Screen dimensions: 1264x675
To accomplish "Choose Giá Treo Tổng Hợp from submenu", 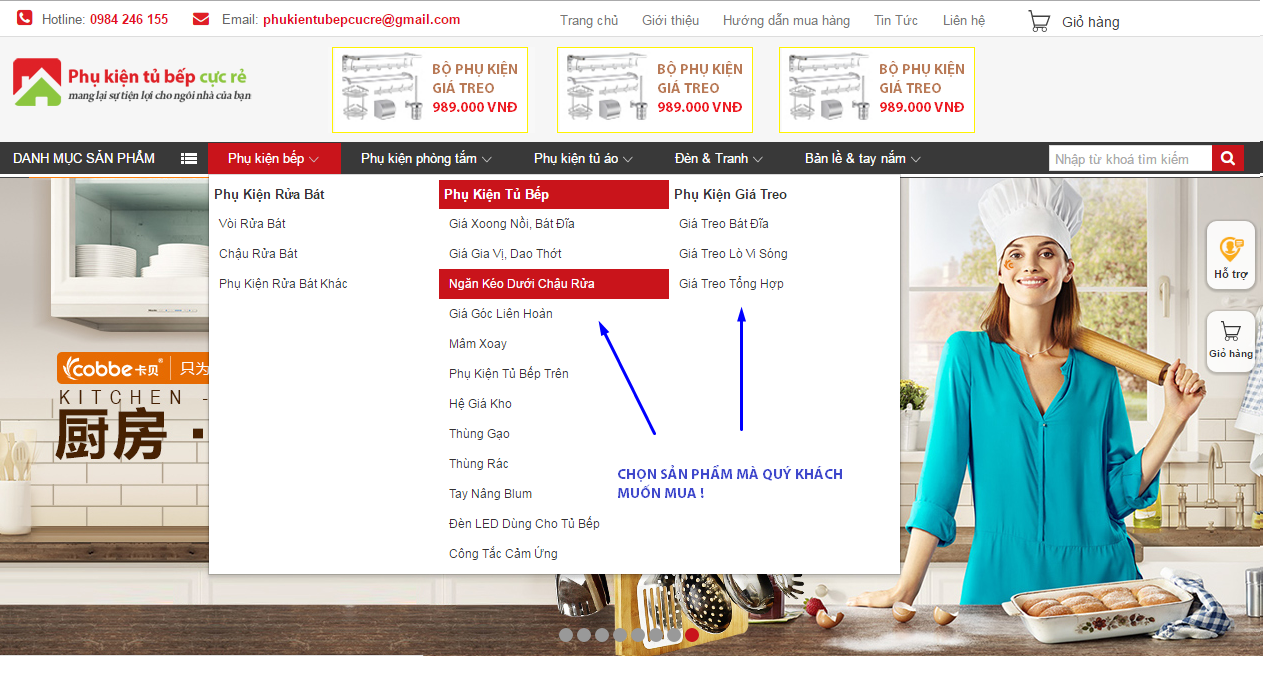I will (x=731, y=284).
